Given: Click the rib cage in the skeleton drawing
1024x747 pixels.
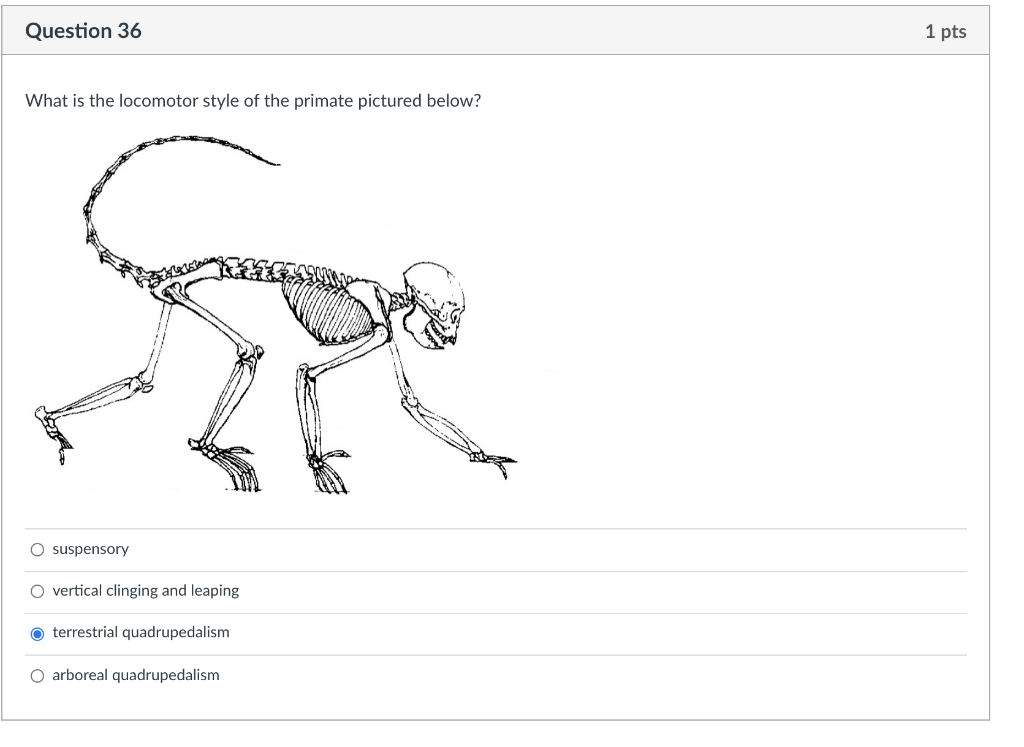Looking at the screenshot, I should [x=330, y=310].
